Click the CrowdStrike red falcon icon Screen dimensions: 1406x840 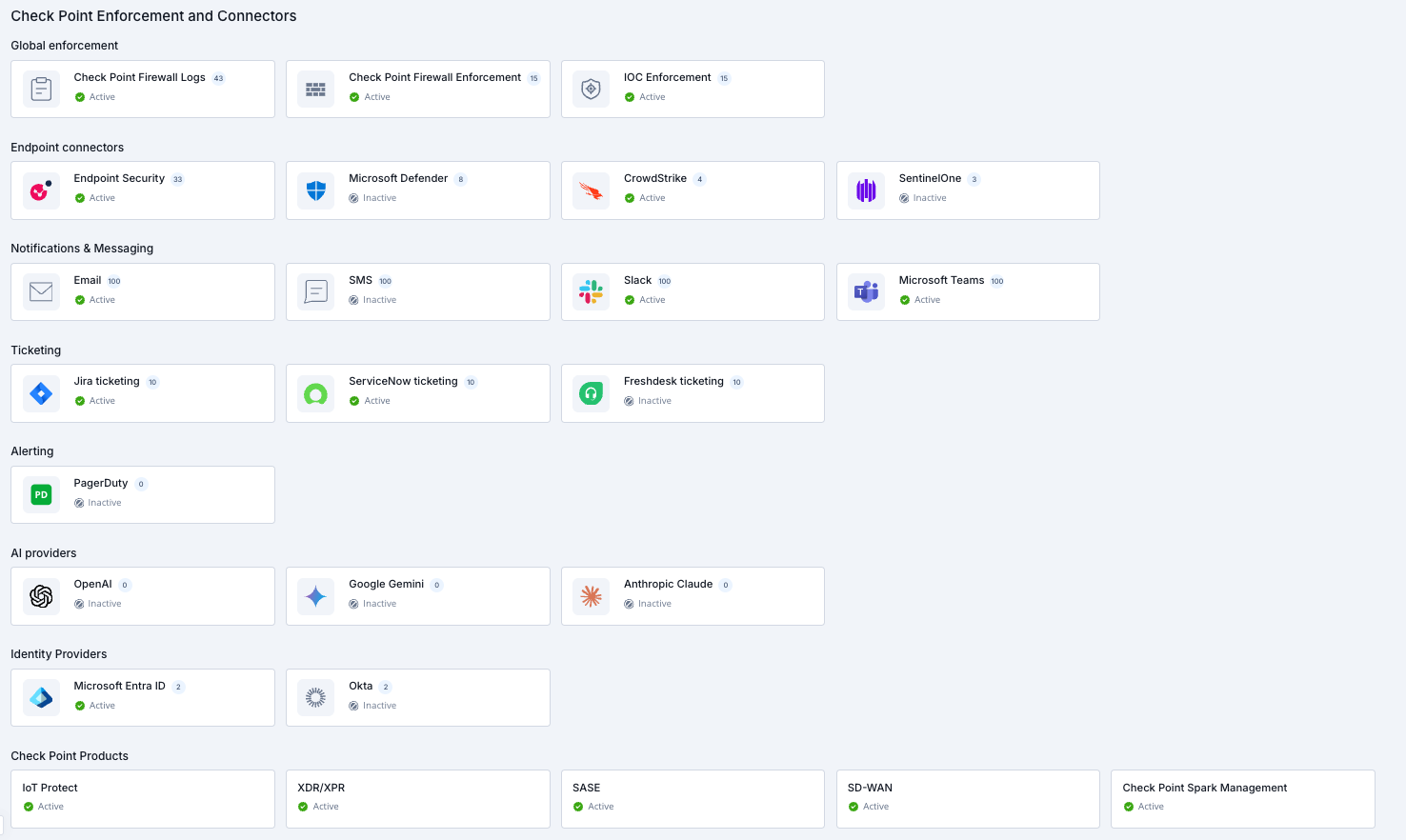point(592,190)
